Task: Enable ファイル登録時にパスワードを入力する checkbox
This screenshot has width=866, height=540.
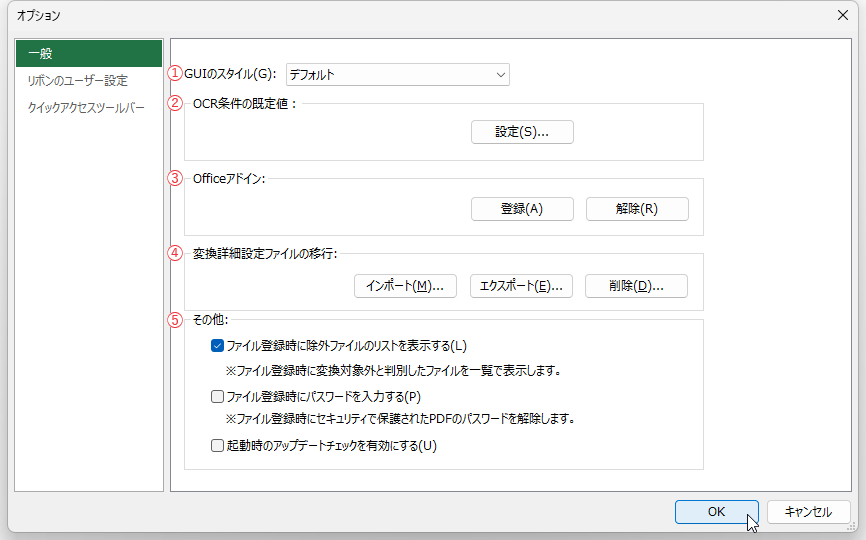Action: 217,396
